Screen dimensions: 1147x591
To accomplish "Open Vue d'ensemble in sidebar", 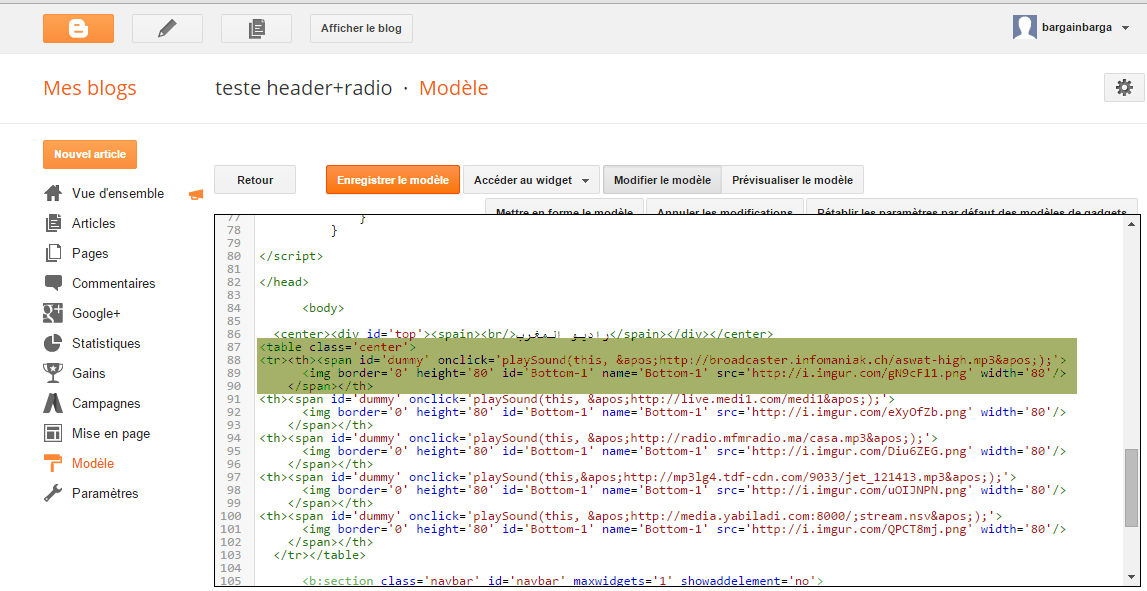I will 118,194.
